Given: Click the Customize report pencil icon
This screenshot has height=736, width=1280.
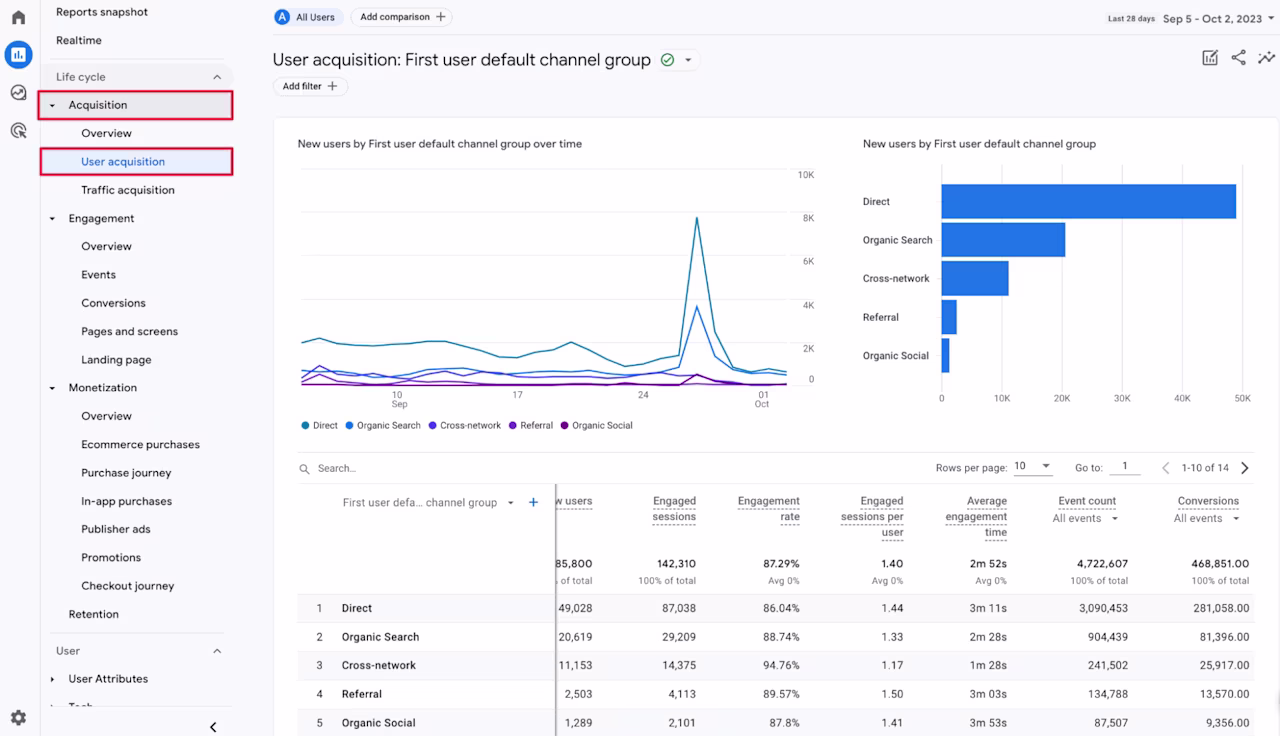Looking at the screenshot, I should click(1210, 58).
